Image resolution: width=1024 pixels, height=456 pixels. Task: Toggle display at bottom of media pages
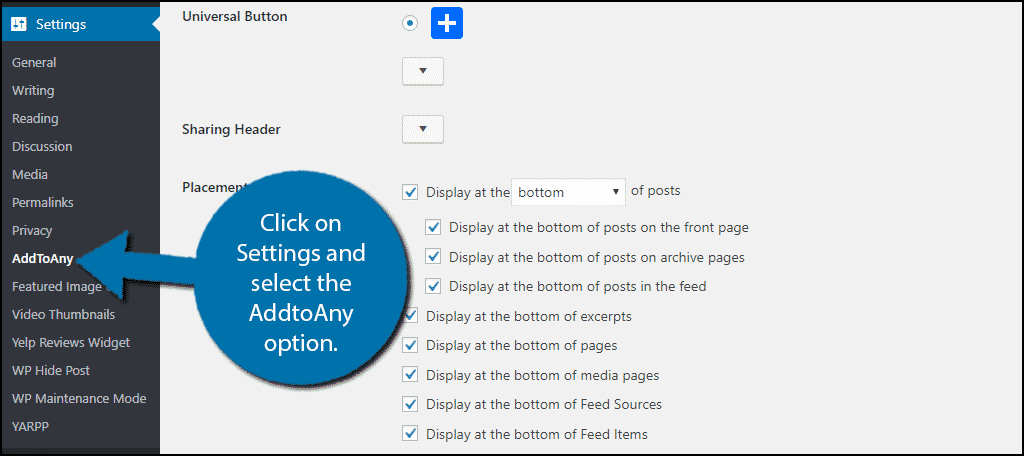(x=410, y=375)
